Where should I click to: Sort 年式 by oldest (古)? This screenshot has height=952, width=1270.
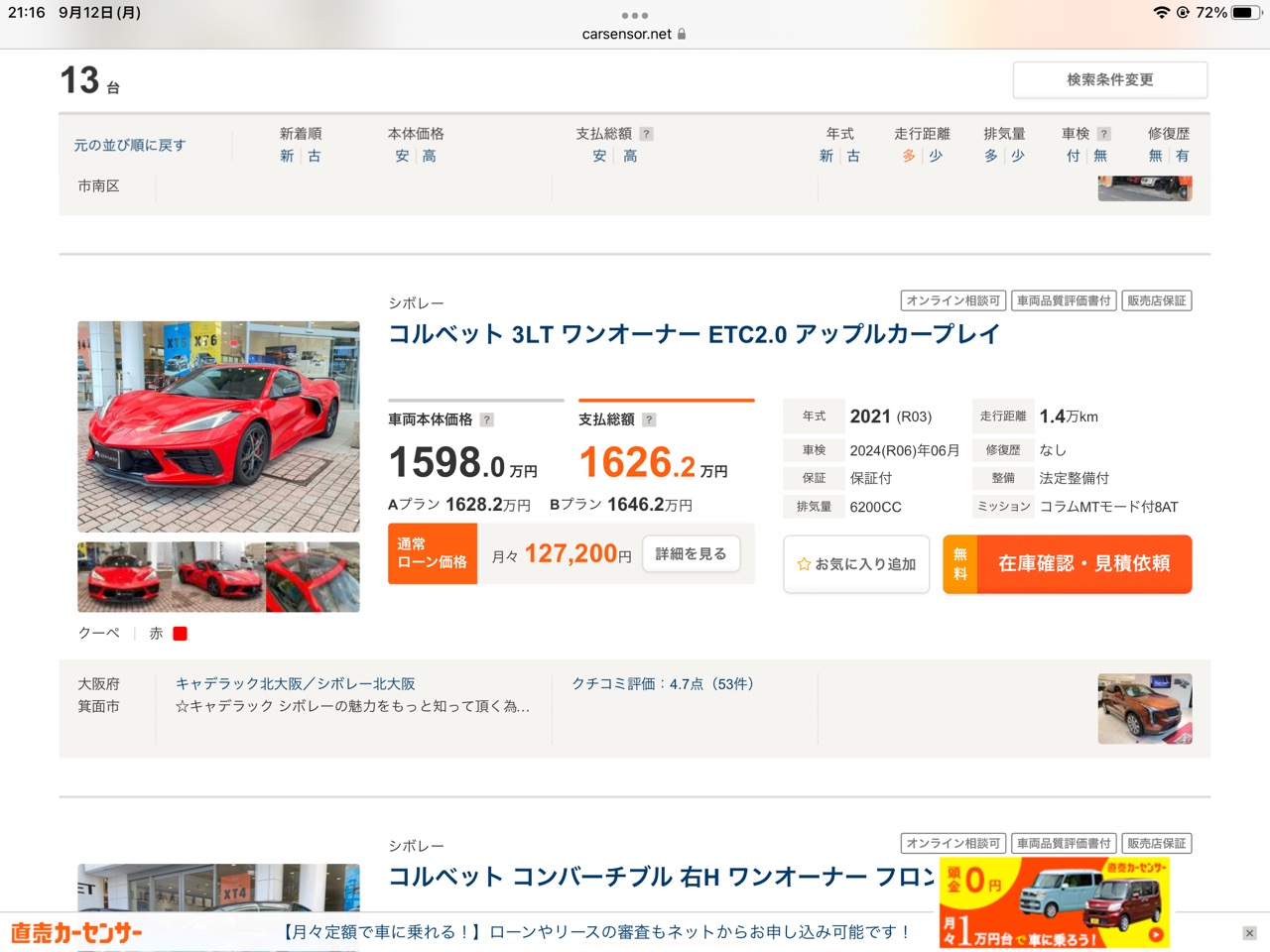pos(853,156)
